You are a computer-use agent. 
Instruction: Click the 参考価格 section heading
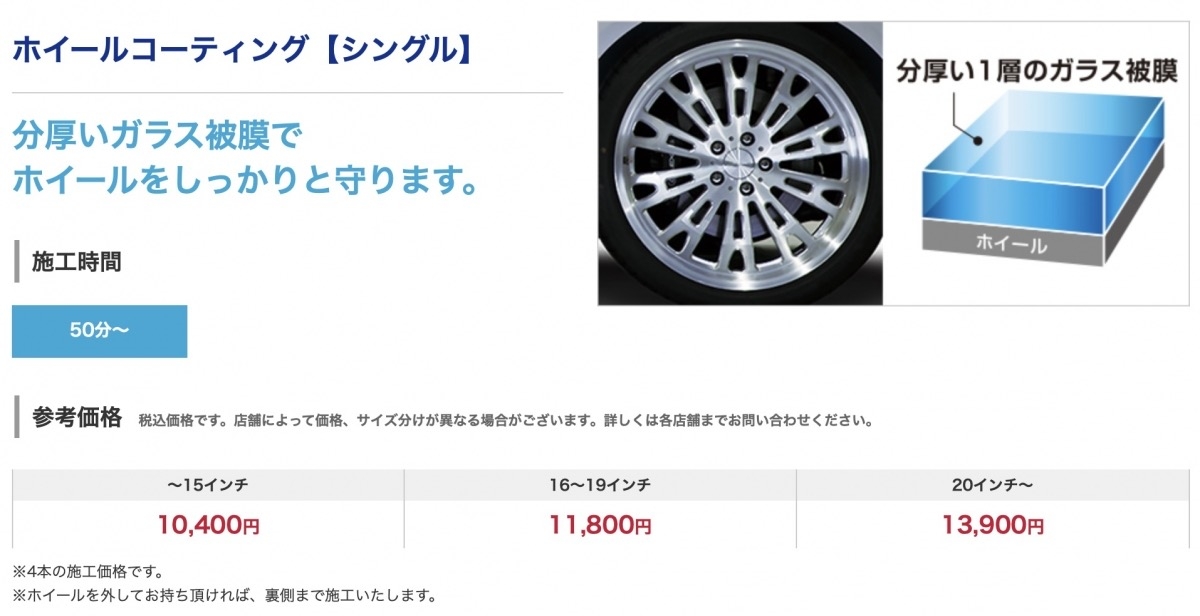(77, 417)
